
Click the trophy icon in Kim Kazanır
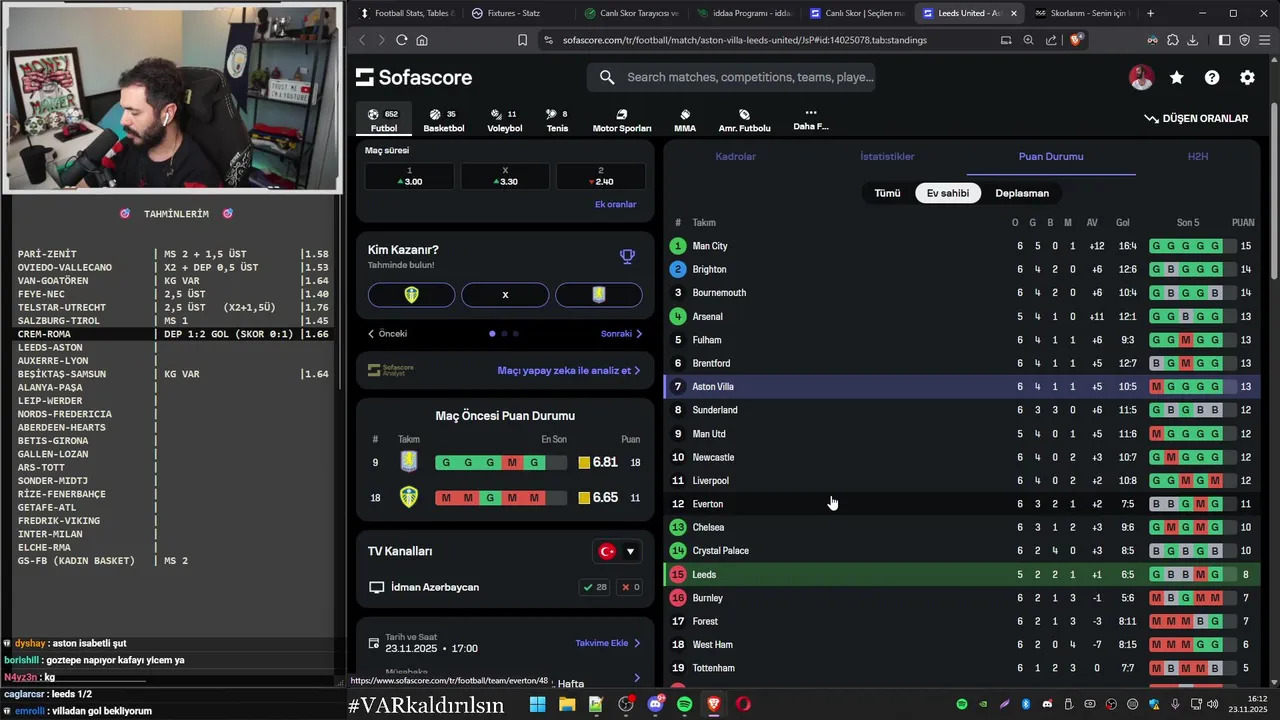click(x=627, y=256)
